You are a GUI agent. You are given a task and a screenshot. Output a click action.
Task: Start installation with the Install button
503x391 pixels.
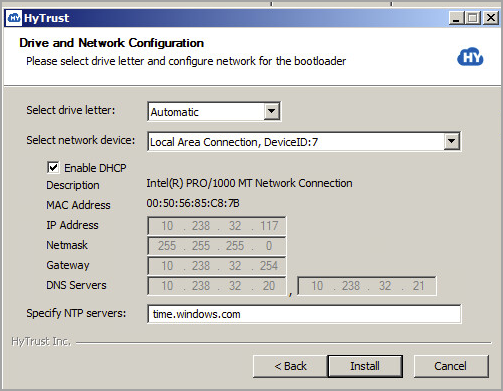point(365,366)
